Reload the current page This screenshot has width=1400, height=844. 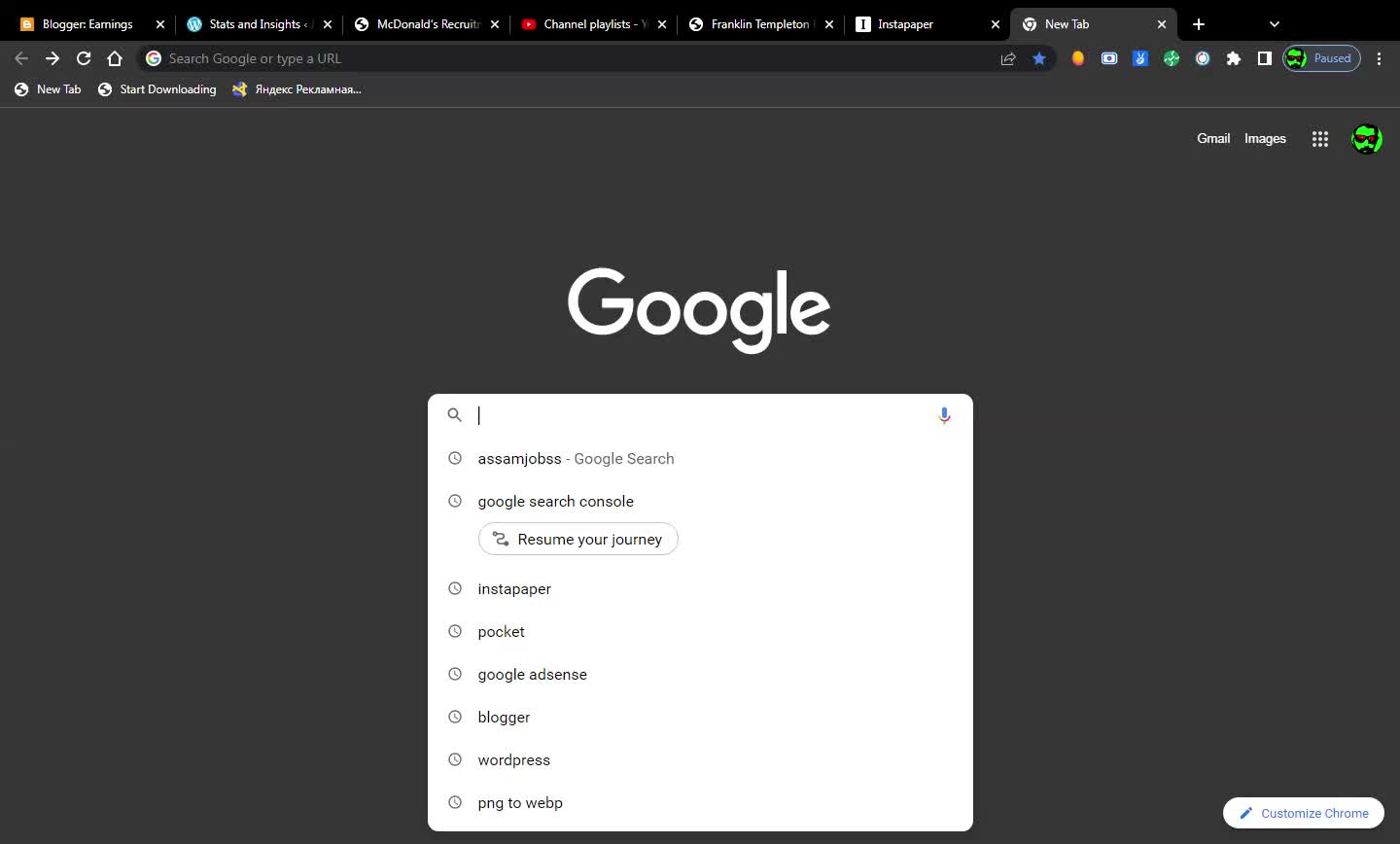[84, 58]
